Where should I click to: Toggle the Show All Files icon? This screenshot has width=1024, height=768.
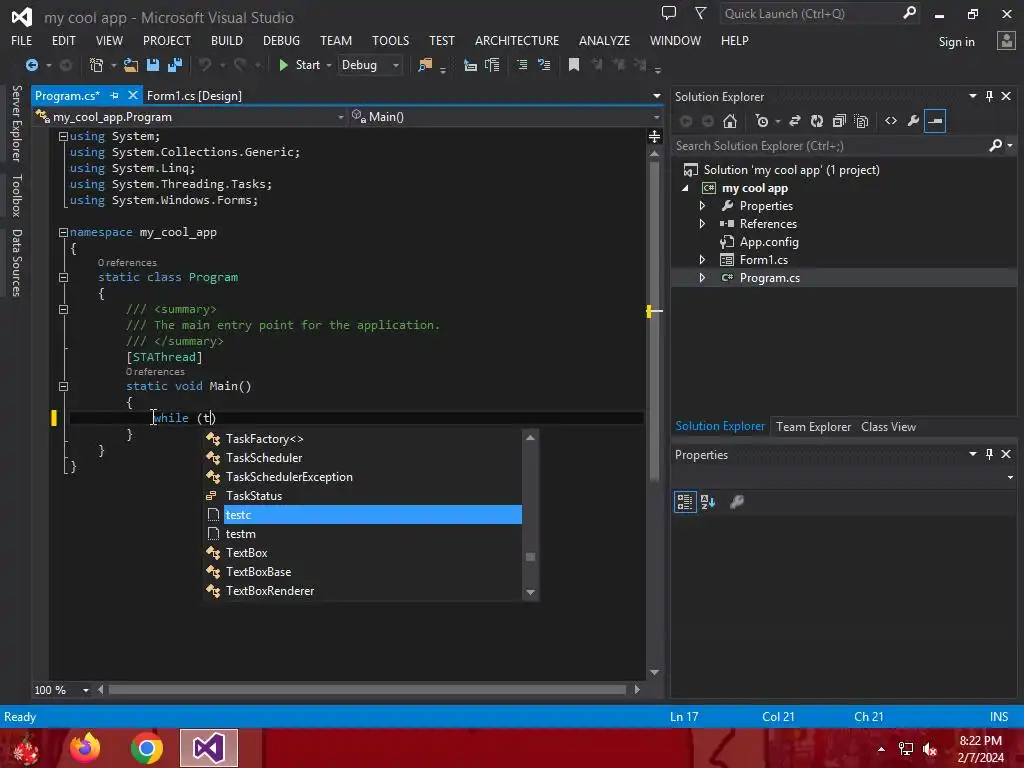point(861,121)
